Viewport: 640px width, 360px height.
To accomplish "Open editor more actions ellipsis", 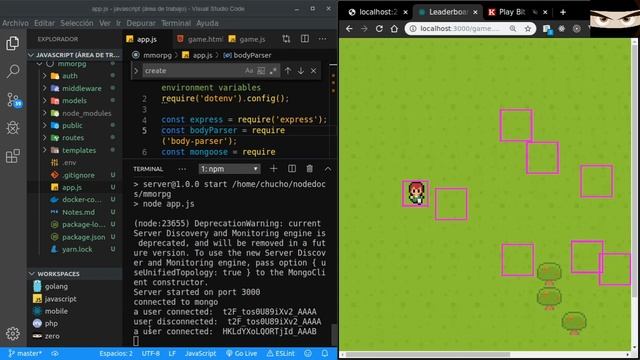I will tap(322, 39).
